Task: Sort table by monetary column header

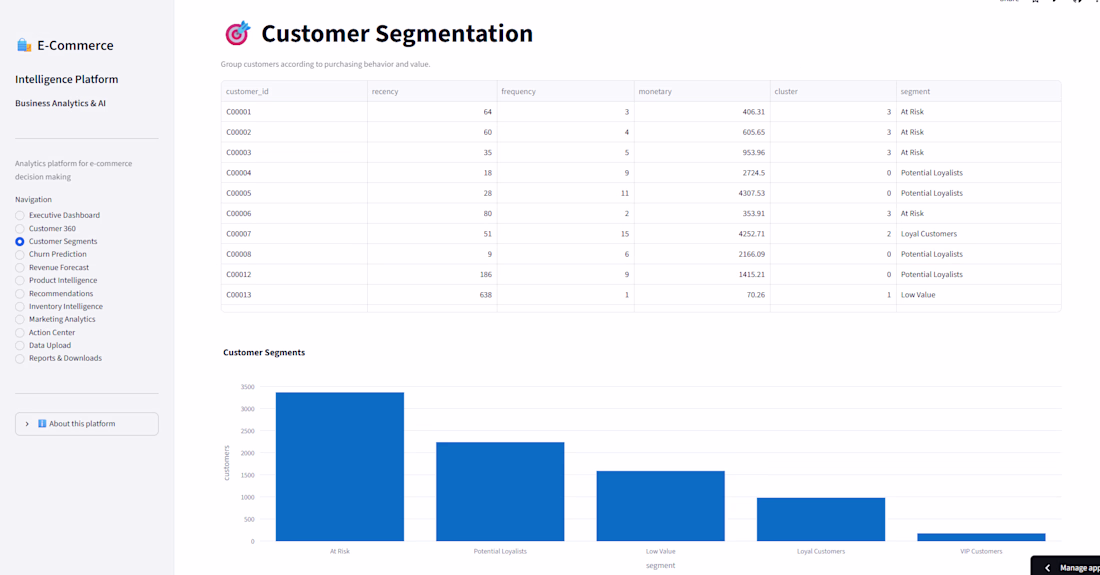Action: coord(702,91)
